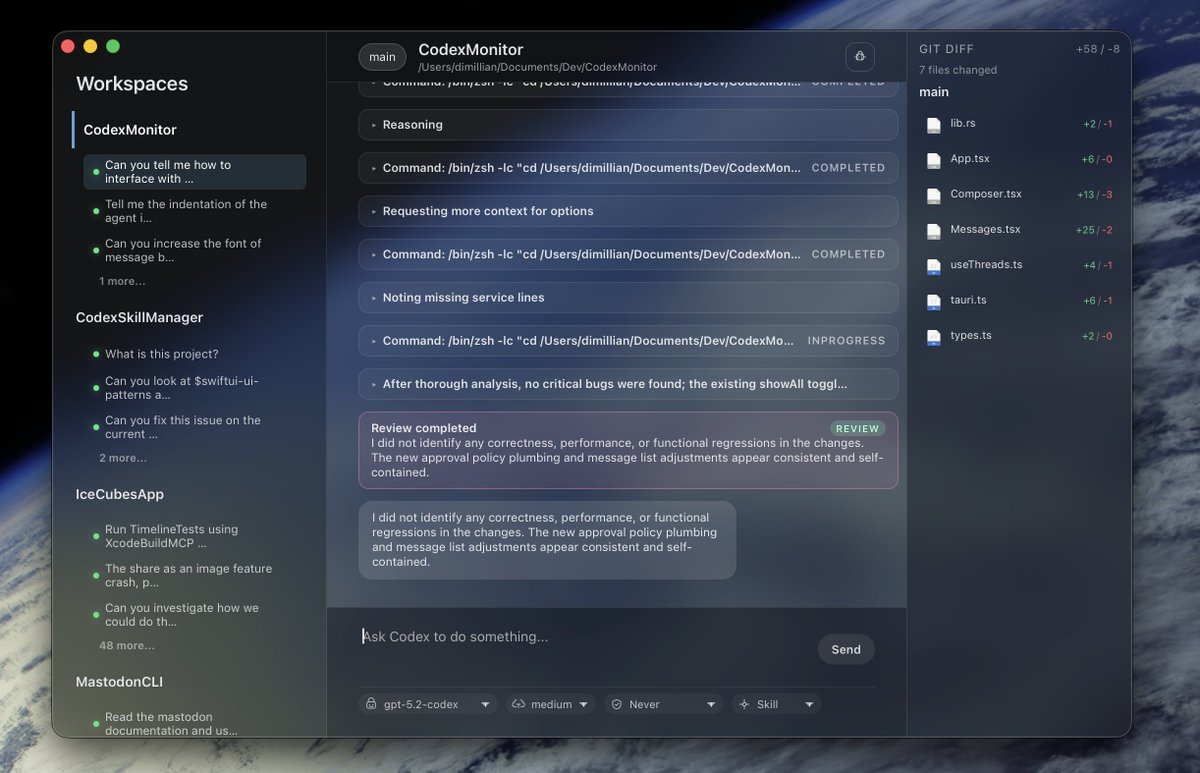Click the shield icon beside Never
1200x773 pixels.
617,704
